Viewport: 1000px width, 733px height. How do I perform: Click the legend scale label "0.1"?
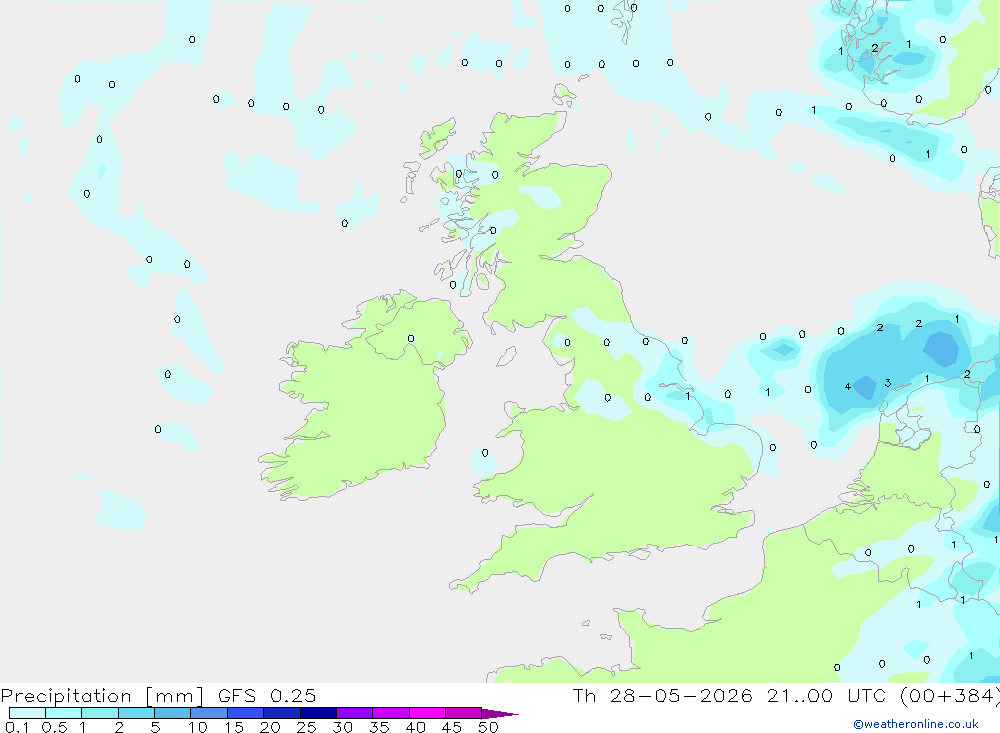pos(17,727)
